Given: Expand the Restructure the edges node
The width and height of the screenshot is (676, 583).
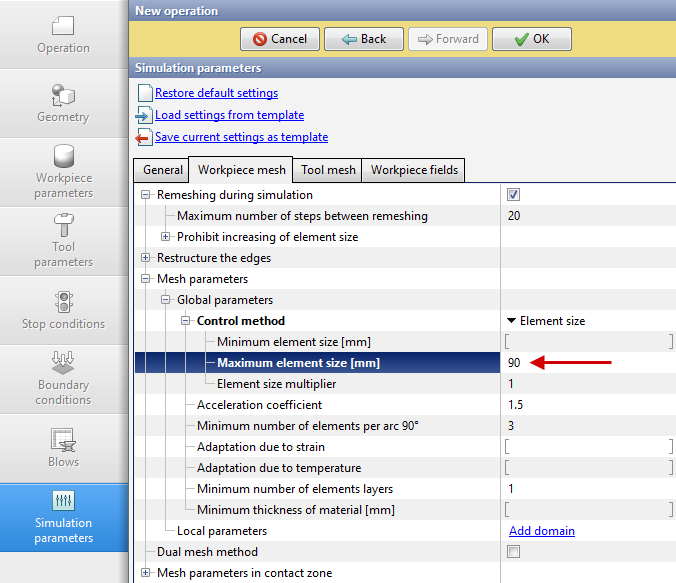Looking at the screenshot, I should 146,258.
